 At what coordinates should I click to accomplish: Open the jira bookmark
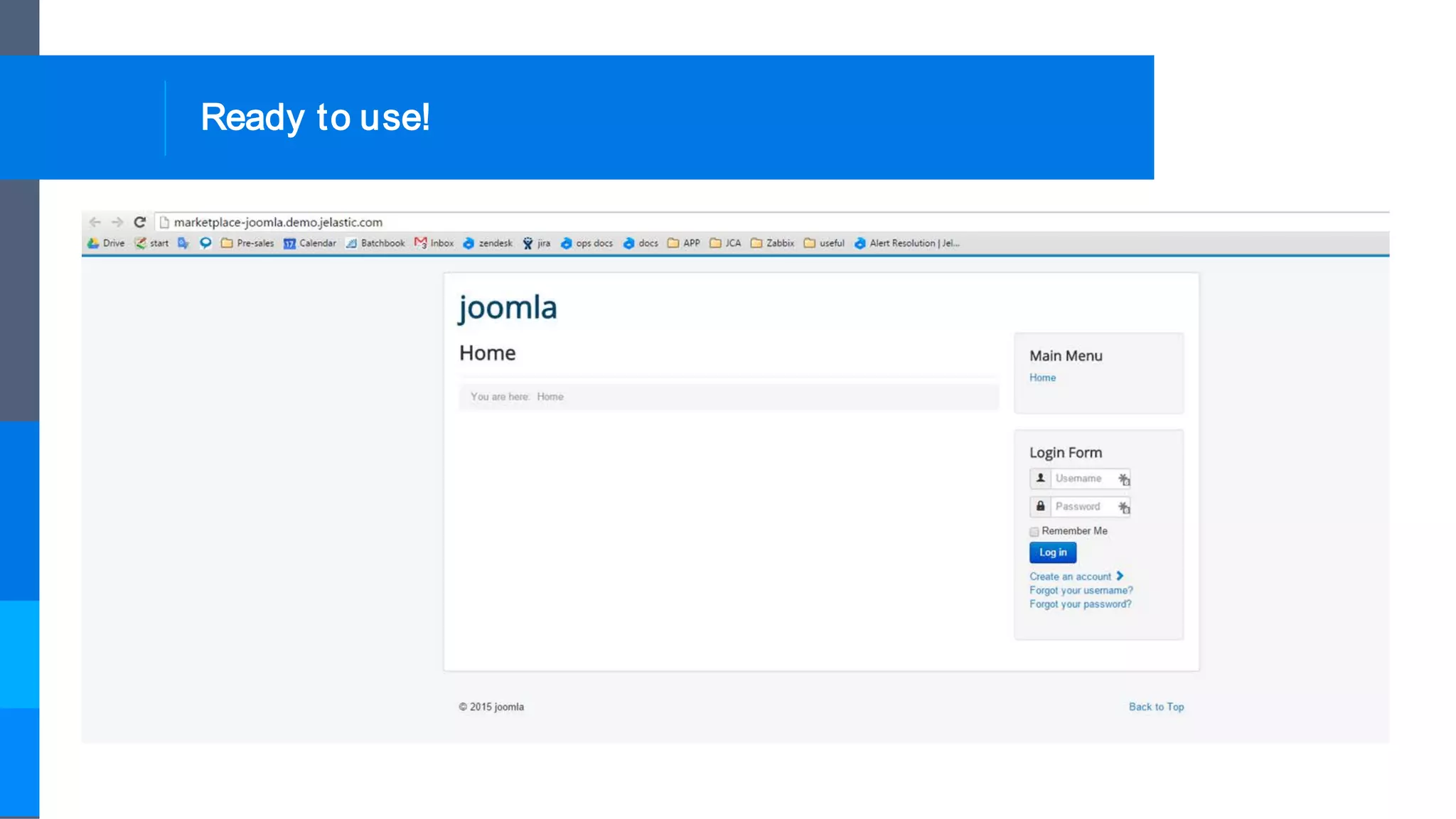click(537, 243)
